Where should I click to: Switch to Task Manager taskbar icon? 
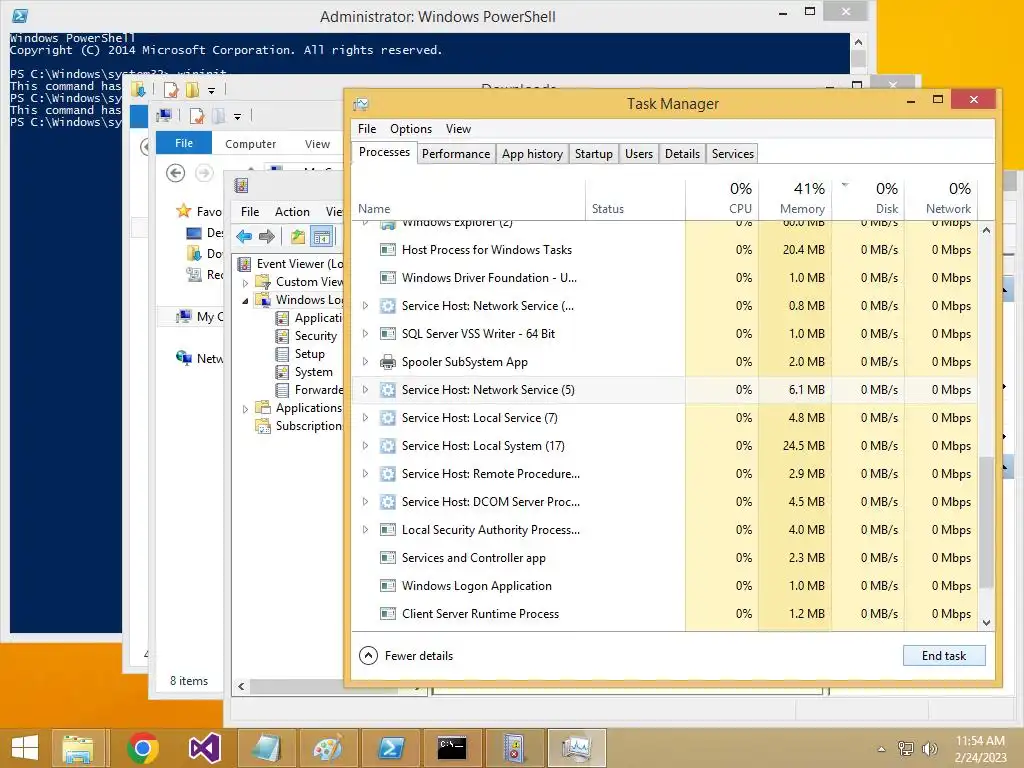(577, 748)
